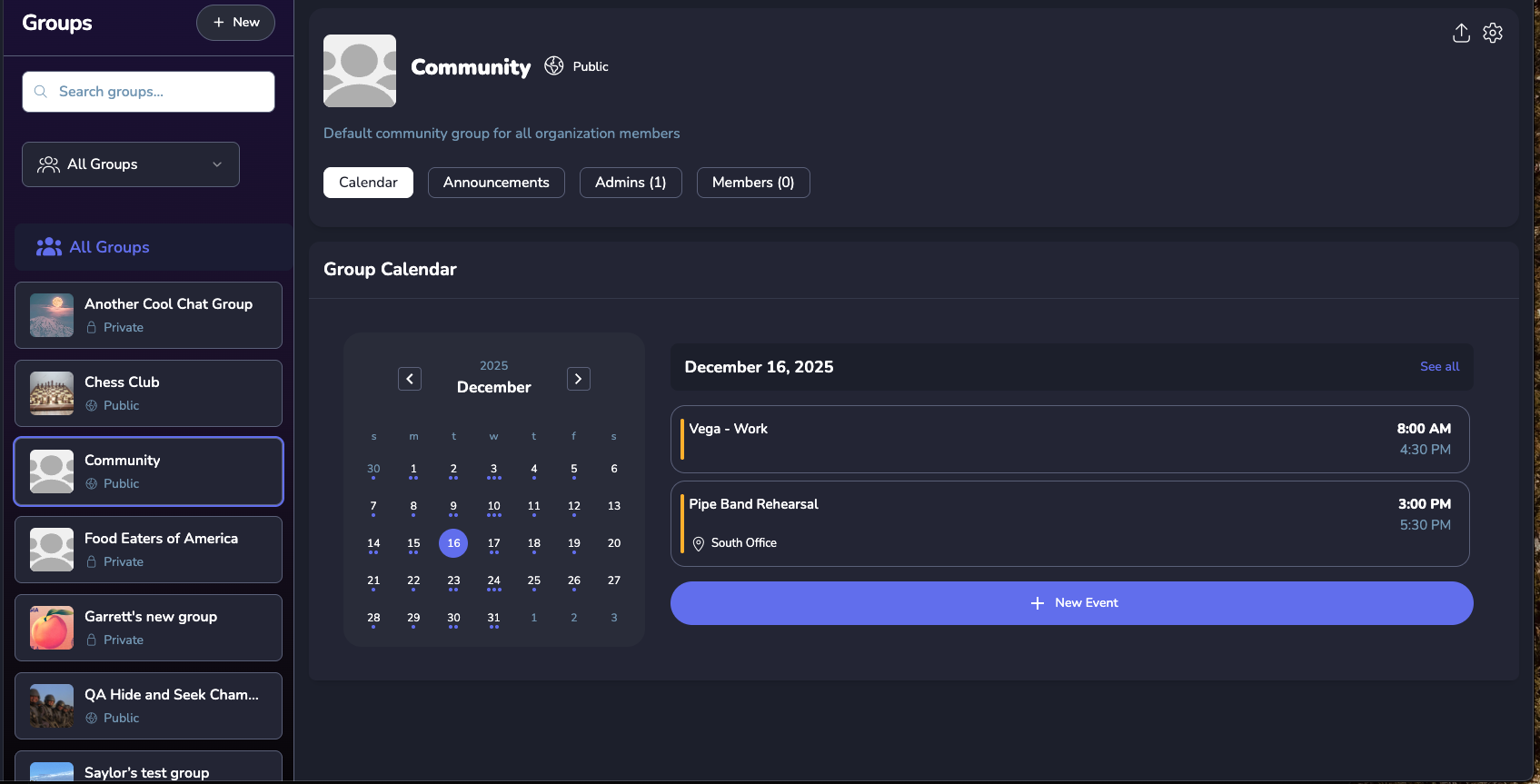This screenshot has height=784, width=1540.
Task: Click the See all events link
Action: tap(1440, 367)
